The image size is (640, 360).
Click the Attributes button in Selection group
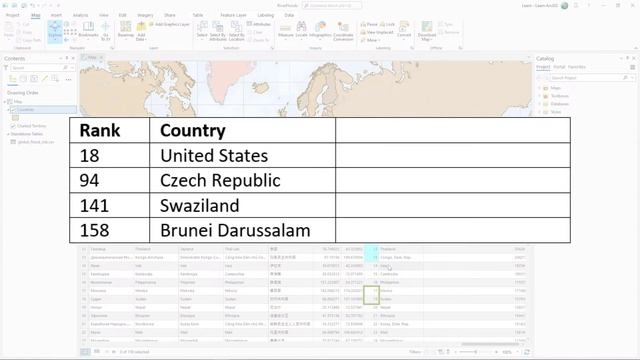pyautogui.click(x=259, y=24)
